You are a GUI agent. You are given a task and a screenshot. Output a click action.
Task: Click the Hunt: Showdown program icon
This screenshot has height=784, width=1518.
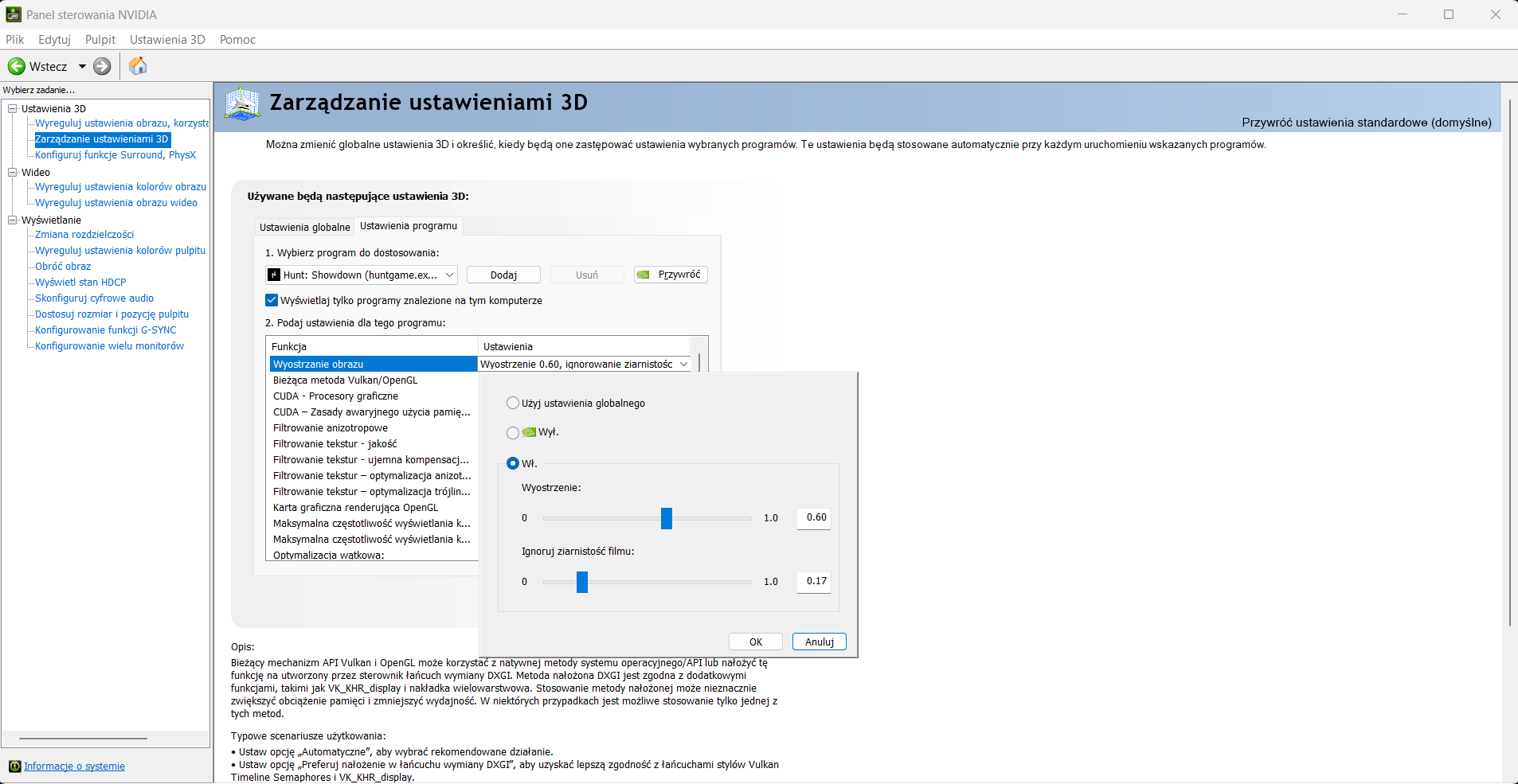[x=274, y=275]
